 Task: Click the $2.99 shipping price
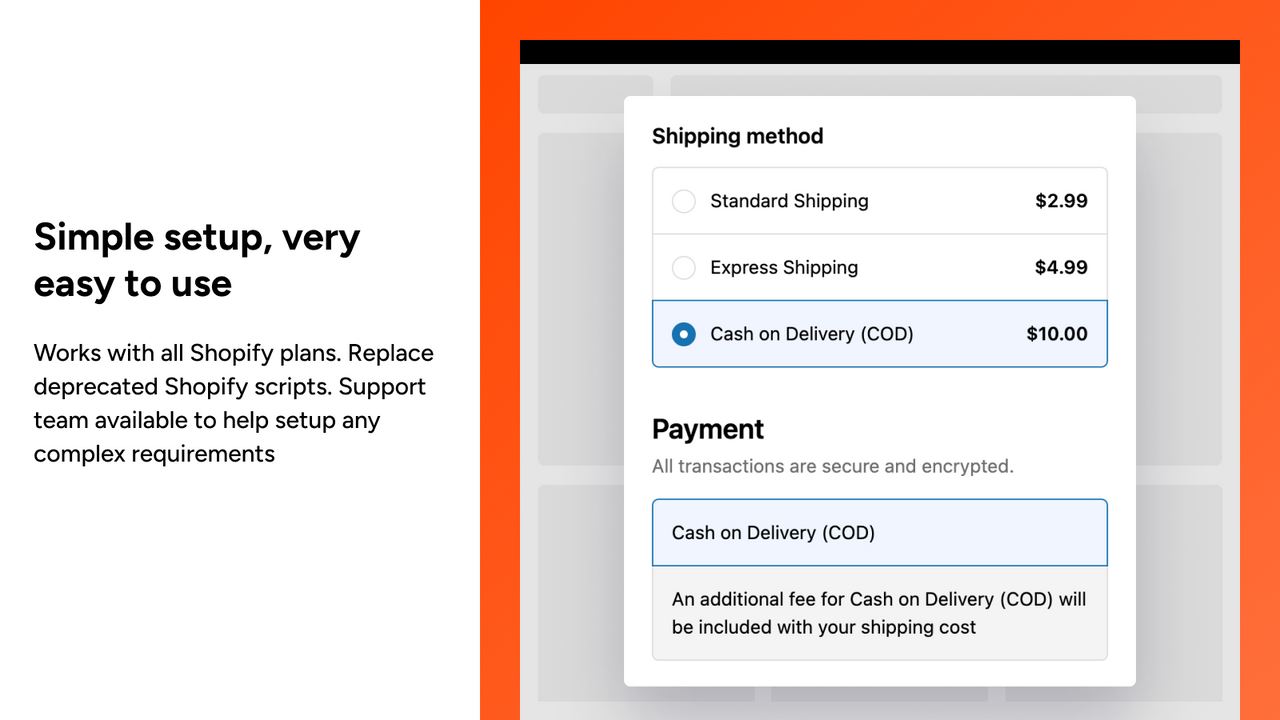coord(1061,201)
